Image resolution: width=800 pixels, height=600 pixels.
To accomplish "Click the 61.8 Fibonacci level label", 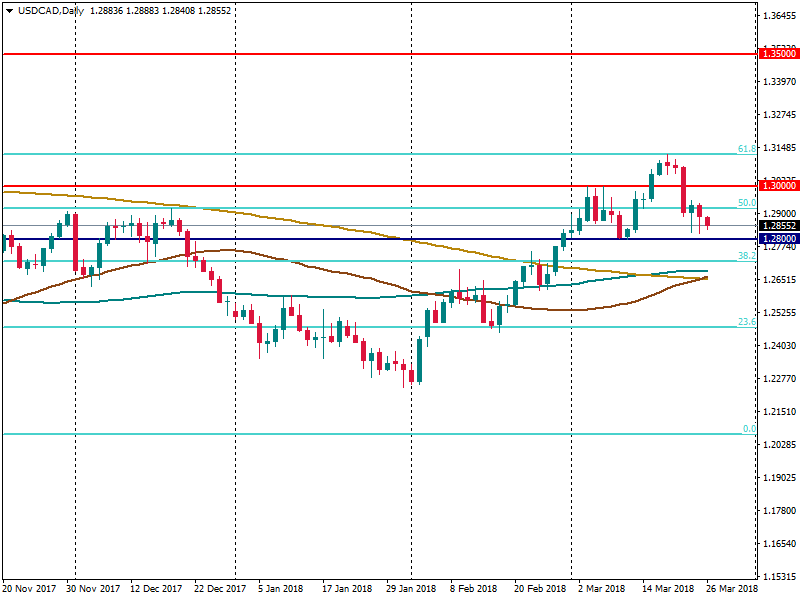I will [746, 149].
